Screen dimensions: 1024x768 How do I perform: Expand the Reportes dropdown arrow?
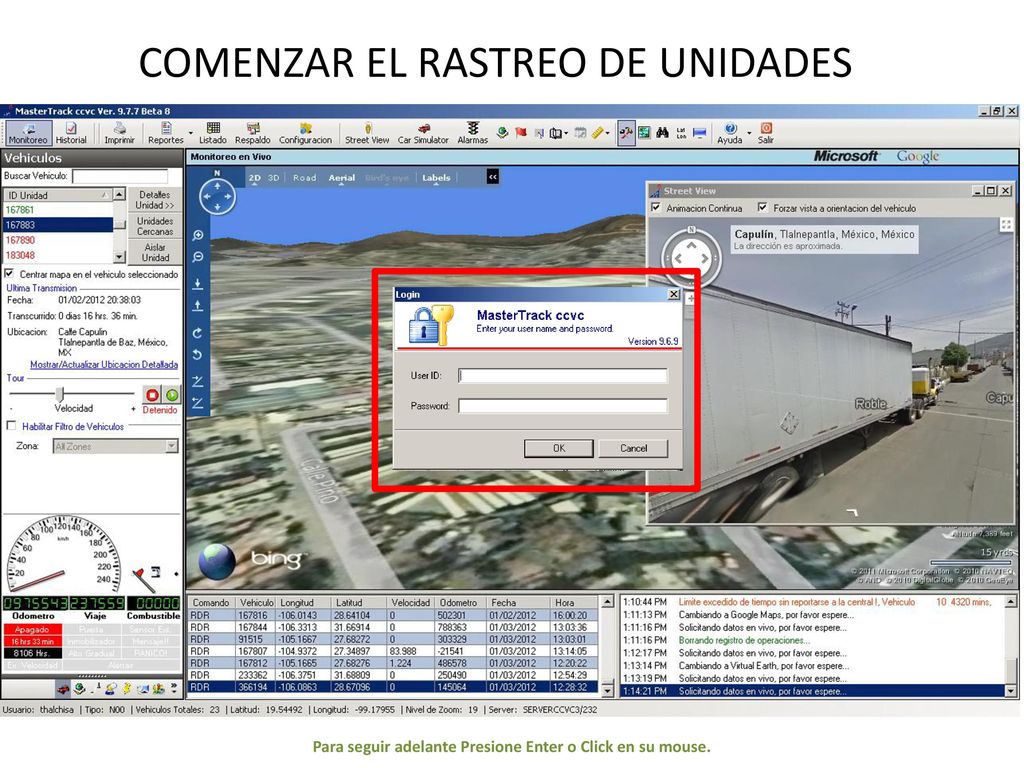[191, 133]
